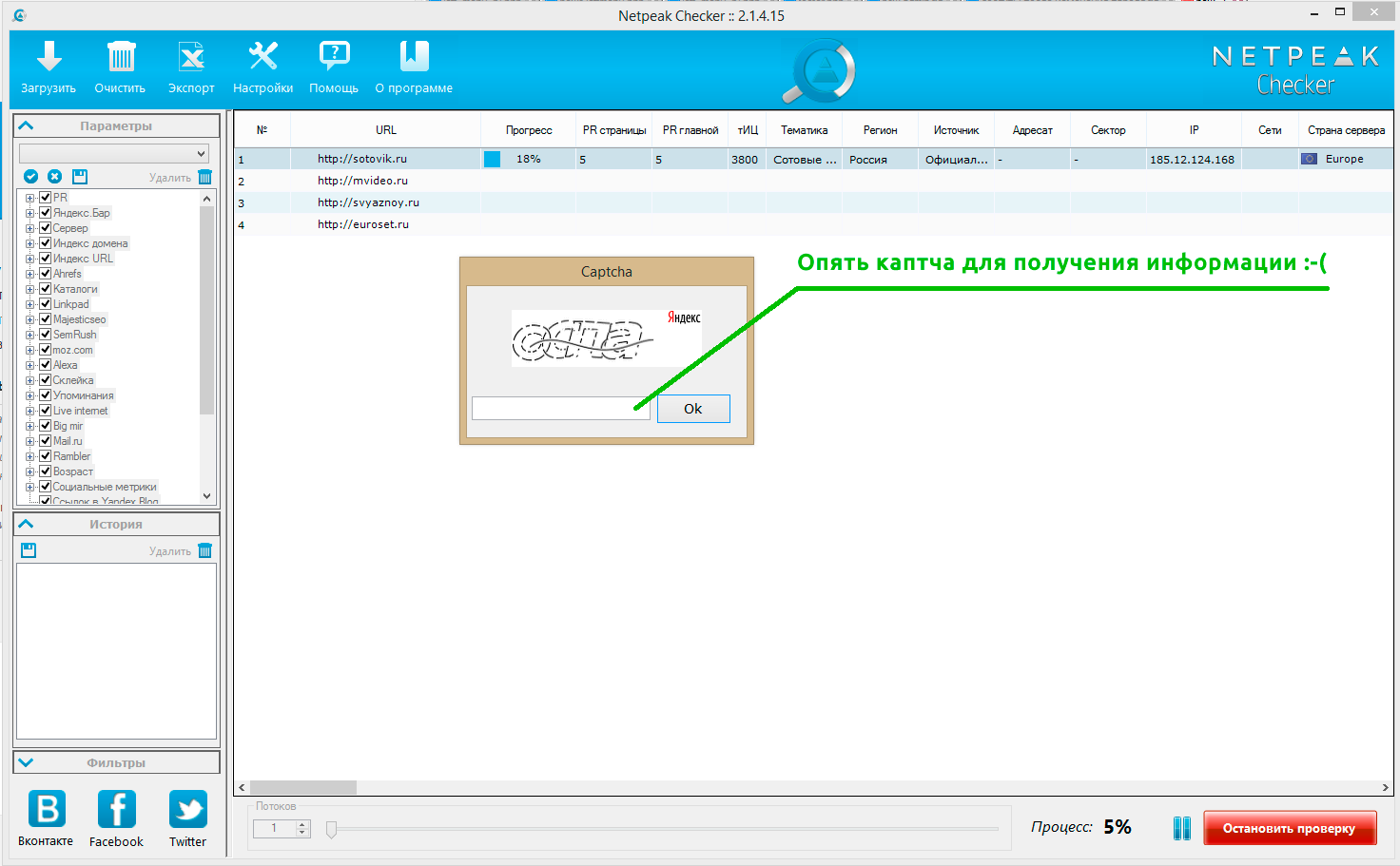Toggle the Live internet checkbox
The height and width of the screenshot is (866, 1400).
tap(45, 411)
